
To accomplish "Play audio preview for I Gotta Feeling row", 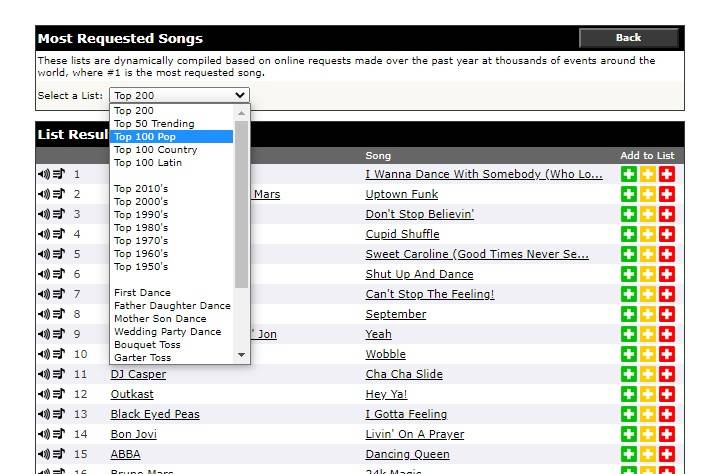I will tap(44, 414).
